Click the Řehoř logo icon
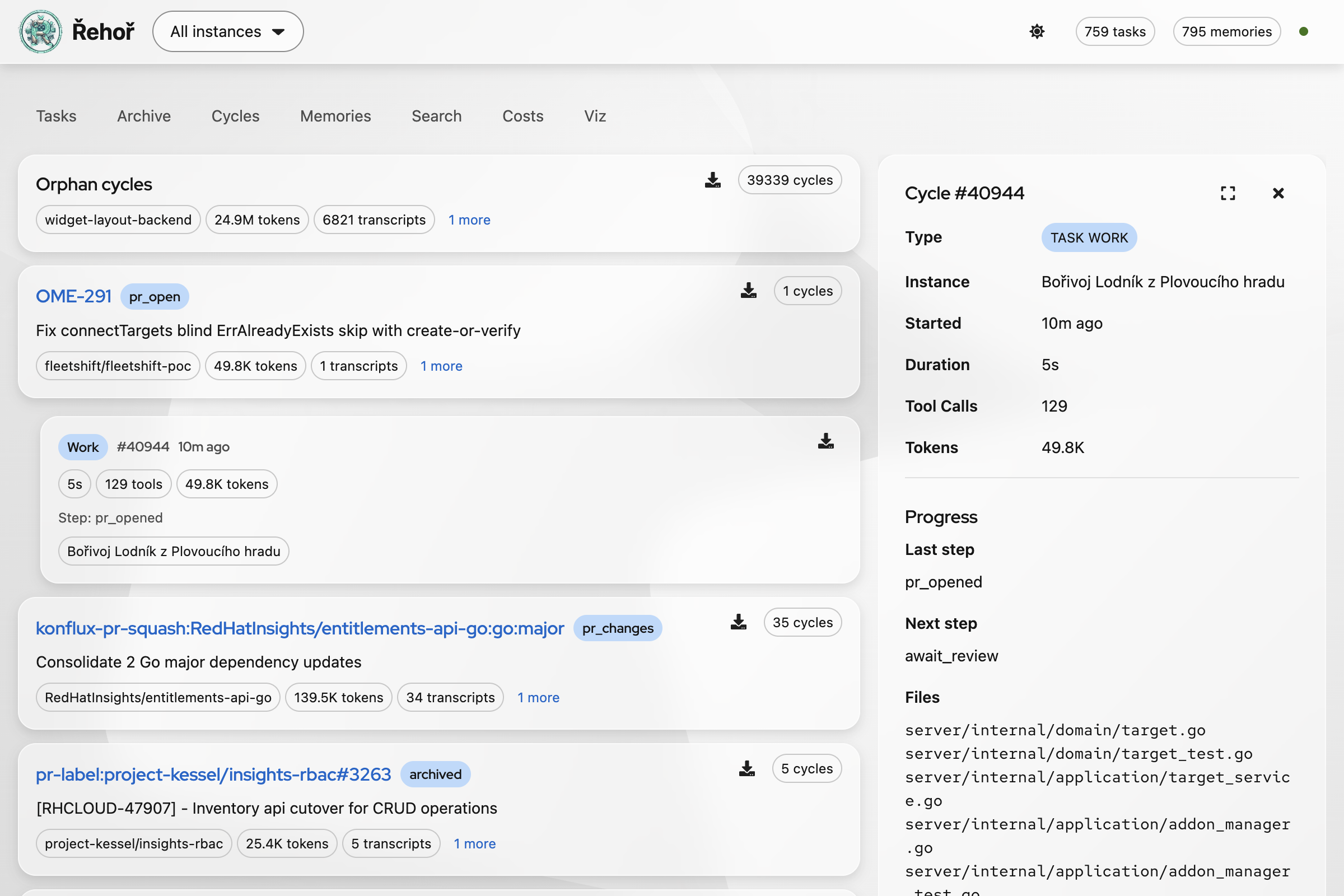This screenshot has height=896, width=1344. tap(40, 31)
